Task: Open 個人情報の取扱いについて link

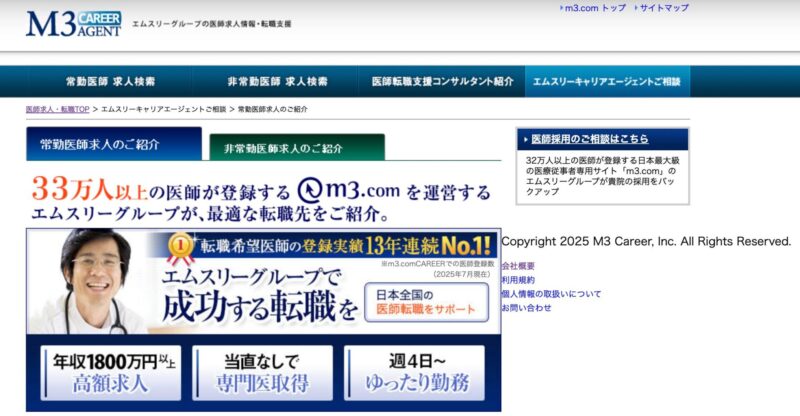Action: 551,294
